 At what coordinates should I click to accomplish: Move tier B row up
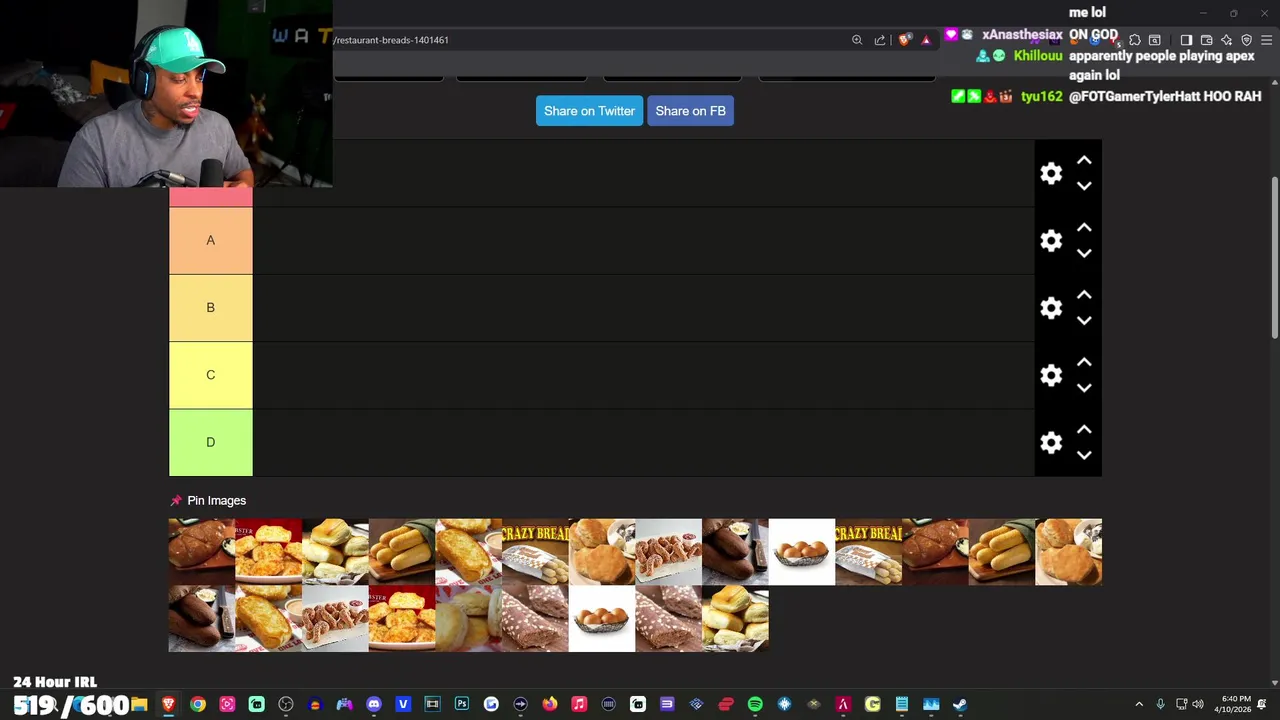pyautogui.click(x=1084, y=295)
